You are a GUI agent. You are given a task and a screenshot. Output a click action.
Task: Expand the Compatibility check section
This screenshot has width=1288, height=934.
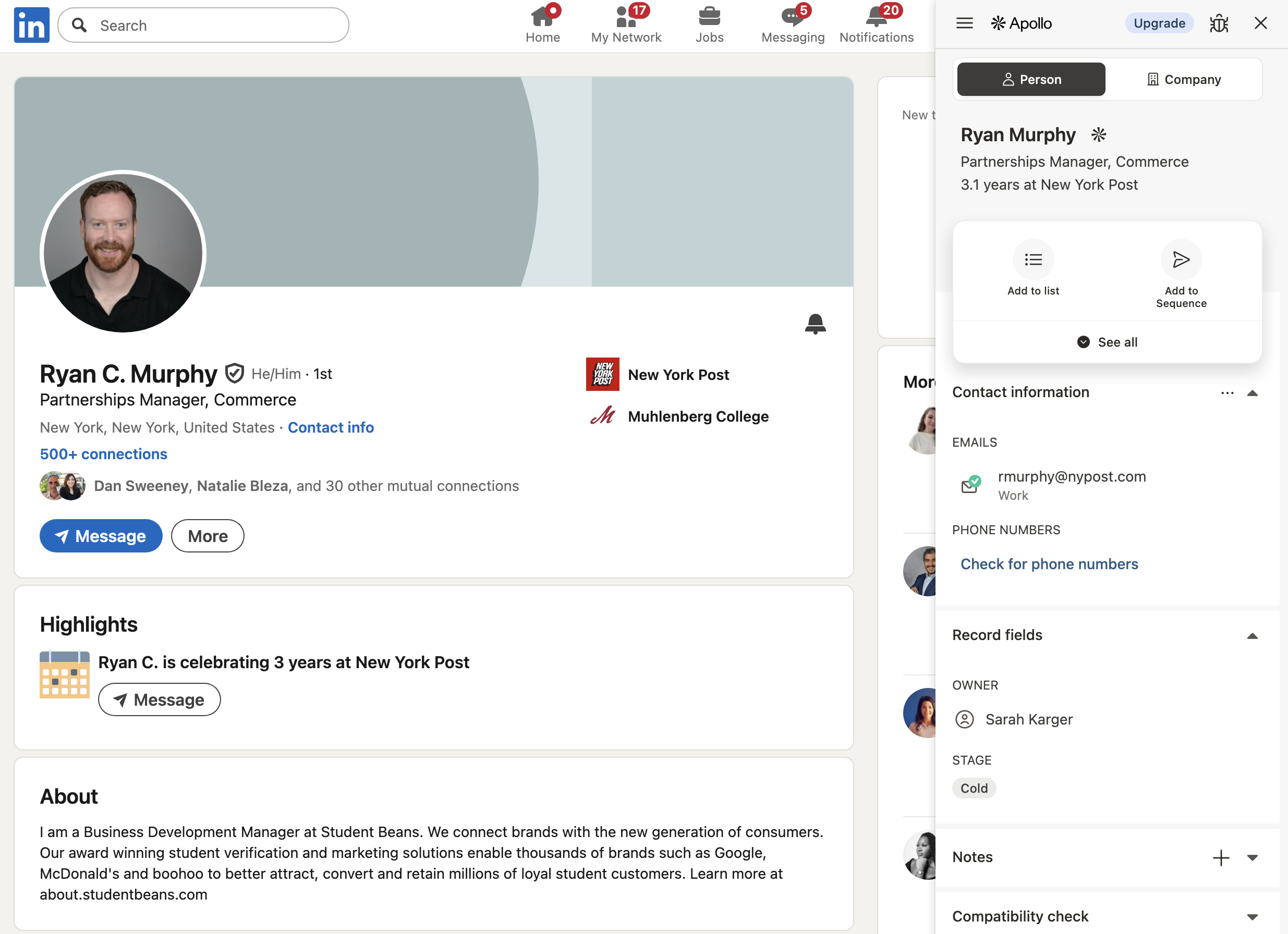1252,916
